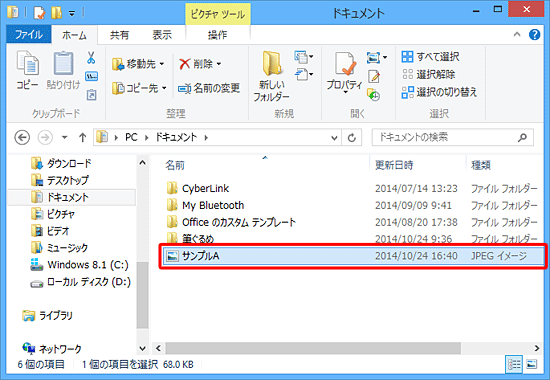Screen dimensions: 550x380
Task: Open the Copy to (コピー先) menu
Action: coord(139,88)
